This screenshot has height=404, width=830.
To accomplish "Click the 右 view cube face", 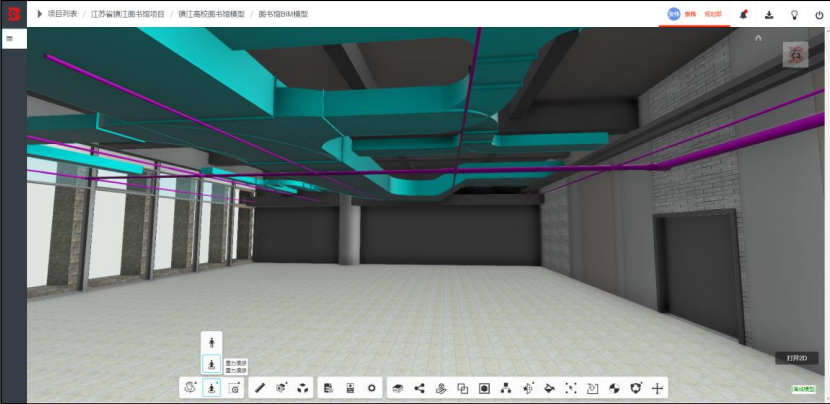I will click(x=795, y=54).
